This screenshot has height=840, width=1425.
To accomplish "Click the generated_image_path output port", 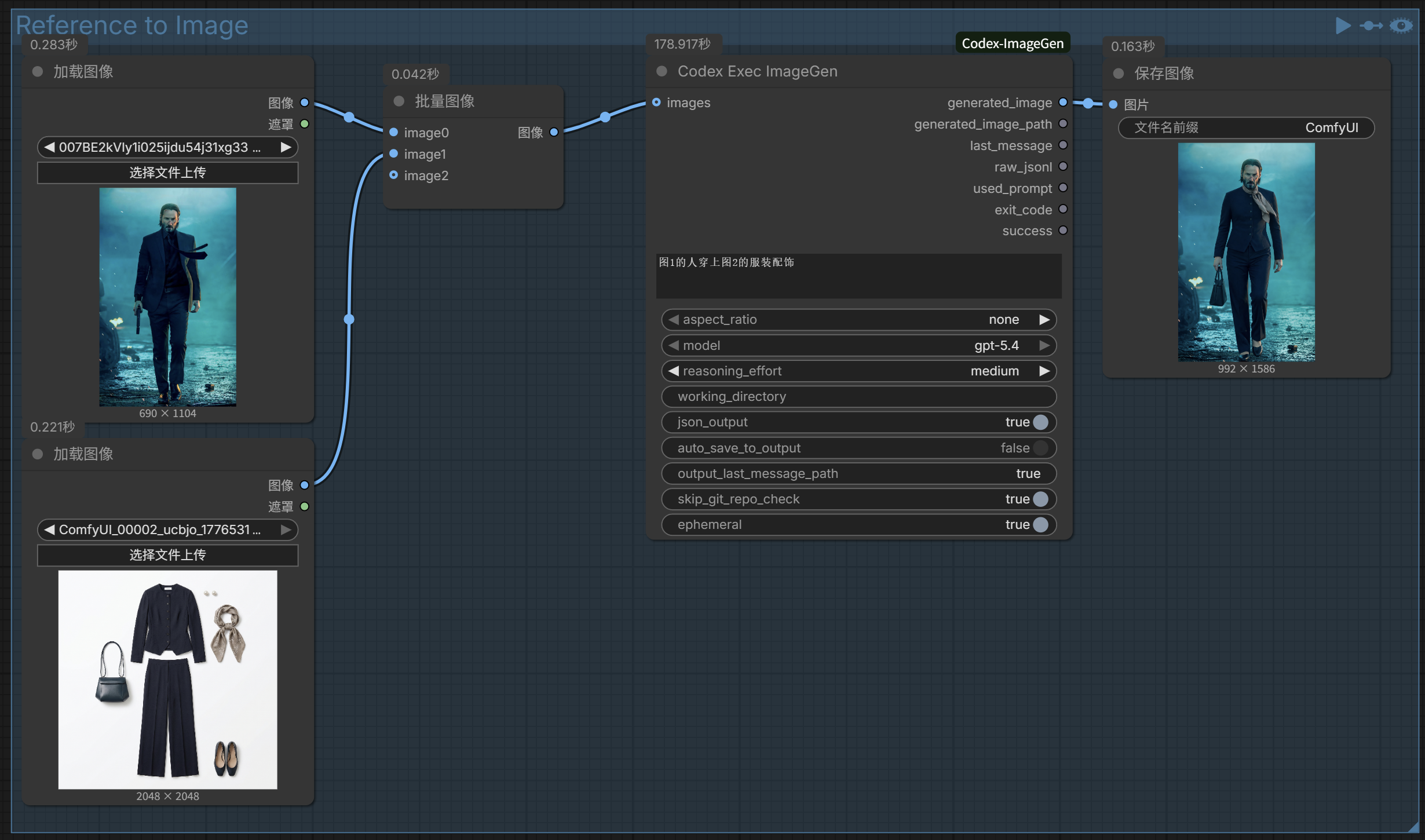I will point(1063,123).
